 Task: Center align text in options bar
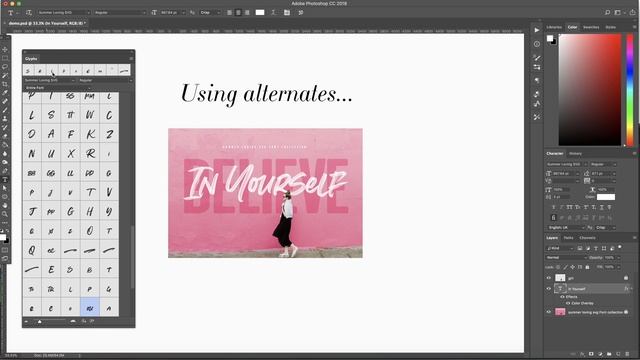coord(238,13)
